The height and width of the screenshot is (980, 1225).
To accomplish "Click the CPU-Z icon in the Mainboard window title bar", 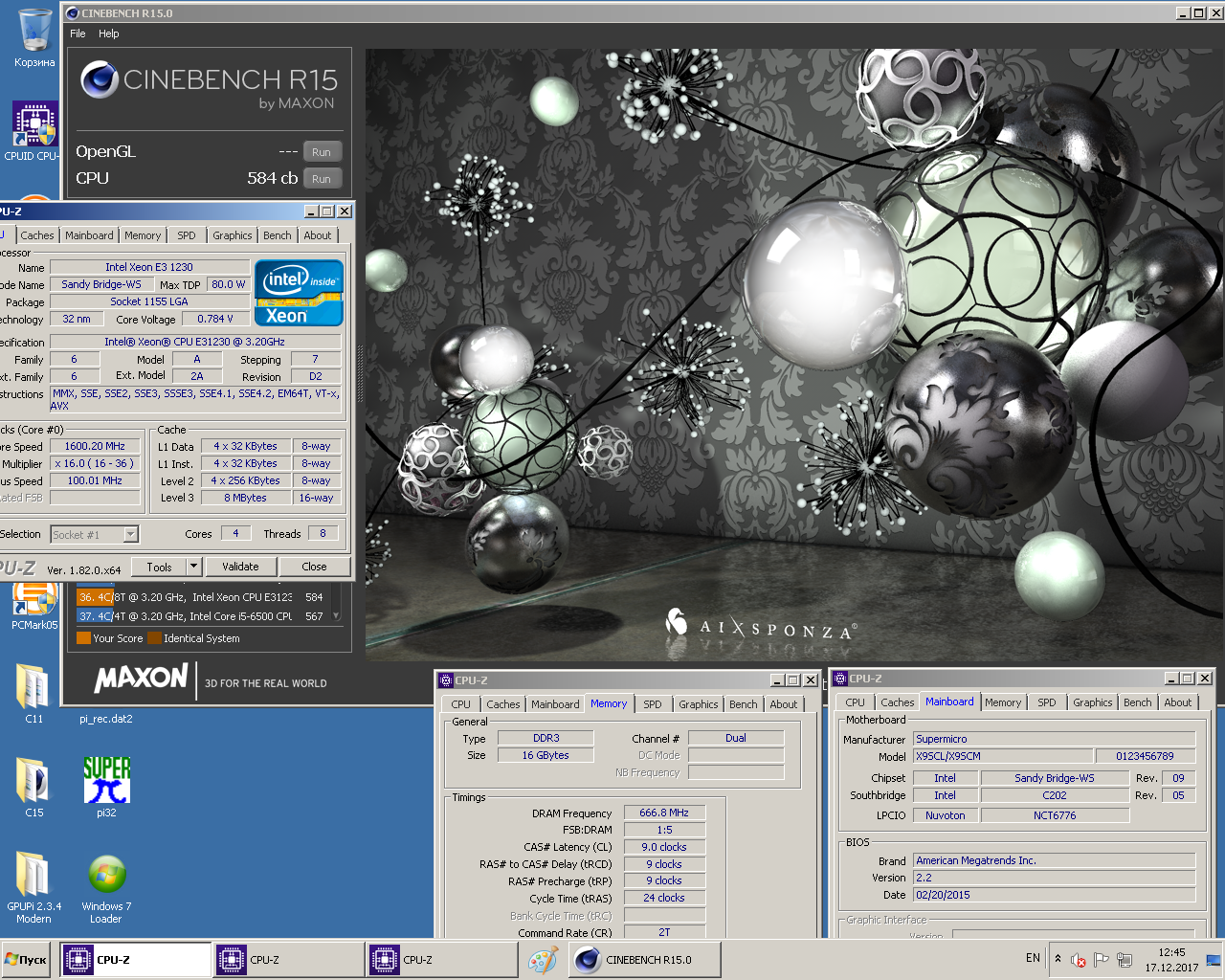I will [x=840, y=679].
